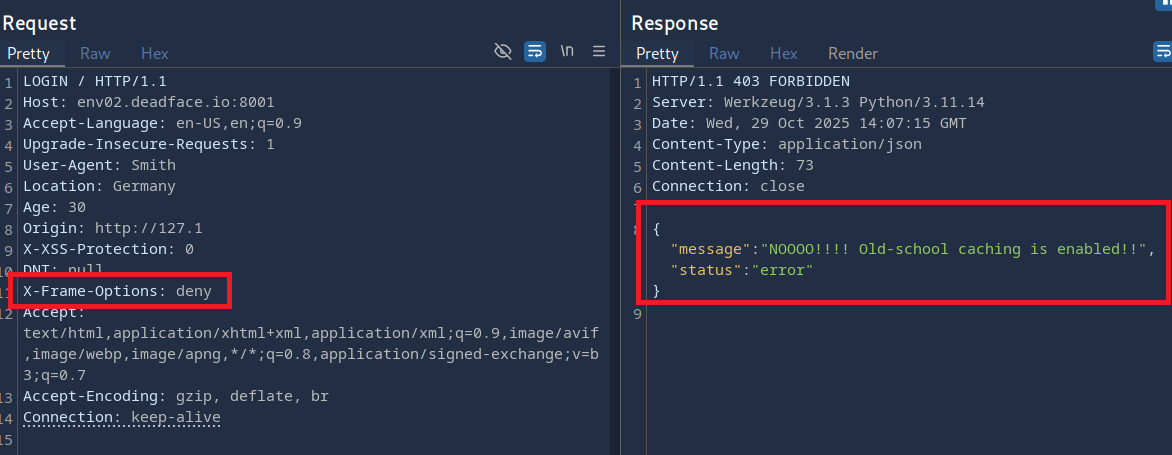Open the Response Render tab
1172x455 pixels.
click(852, 53)
